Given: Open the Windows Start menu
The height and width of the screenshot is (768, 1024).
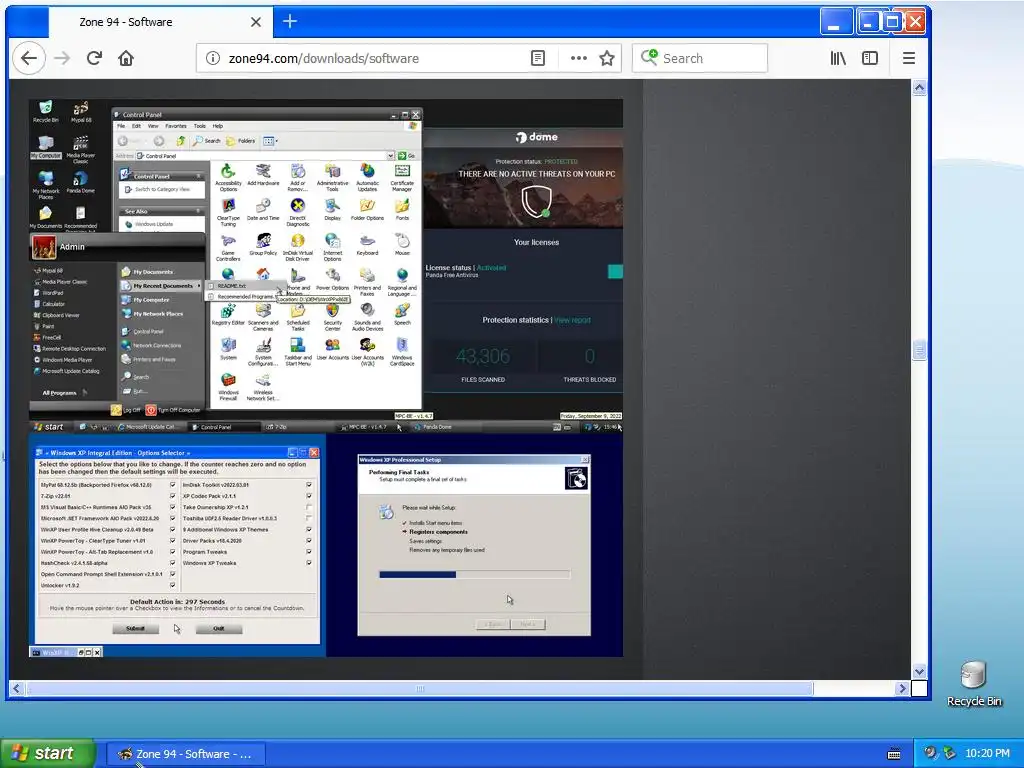Looking at the screenshot, I should [x=47, y=753].
